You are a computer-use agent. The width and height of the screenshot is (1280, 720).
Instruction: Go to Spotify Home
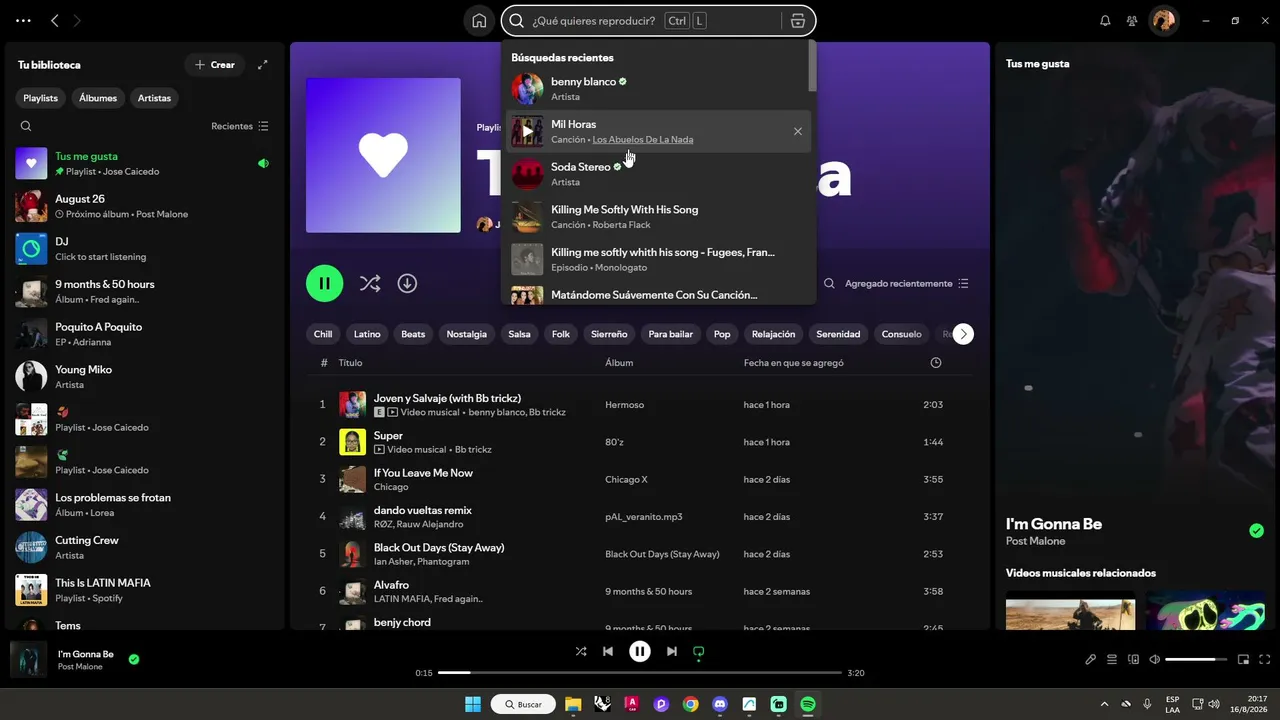(479, 21)
